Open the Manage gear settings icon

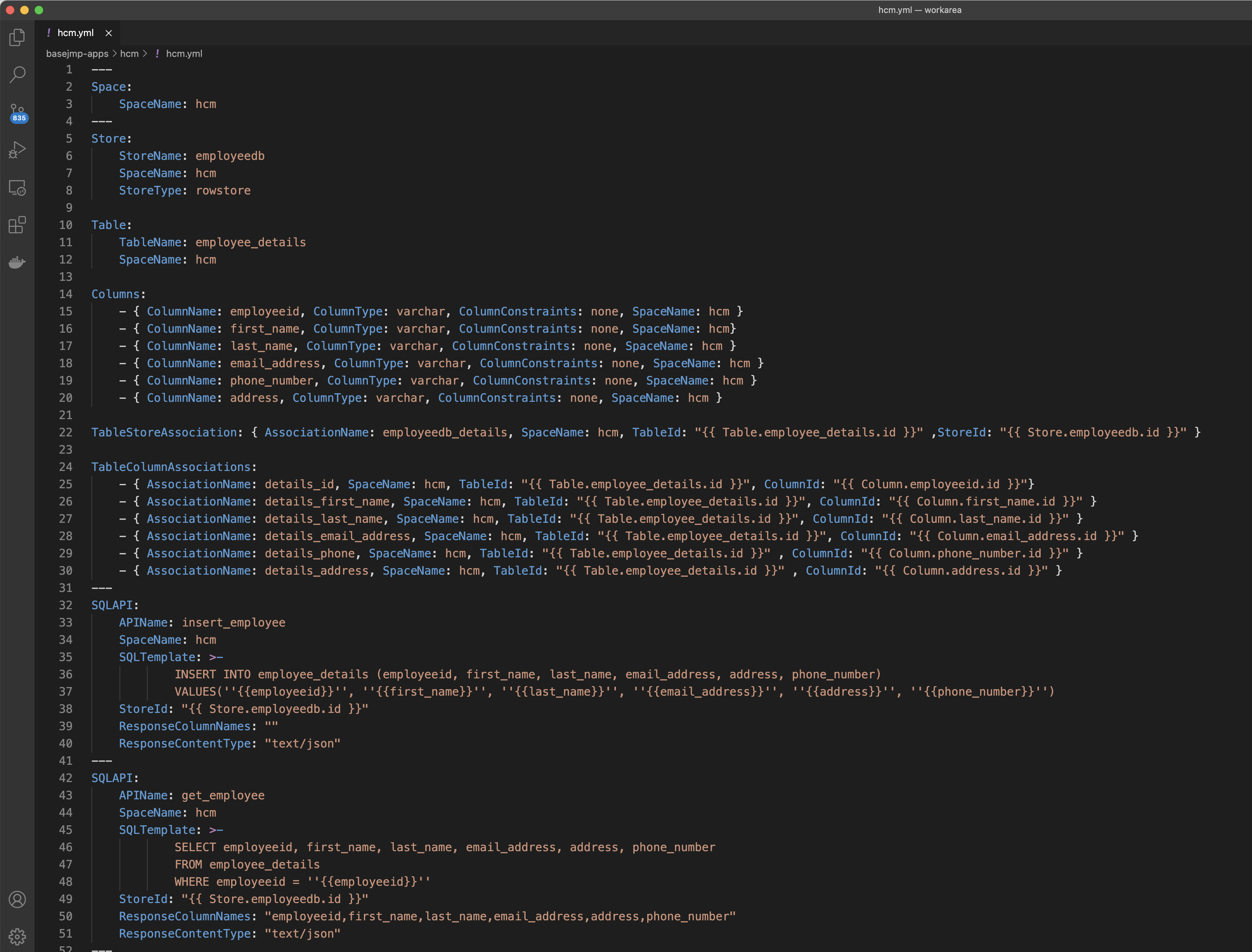(x=17, y=937)
